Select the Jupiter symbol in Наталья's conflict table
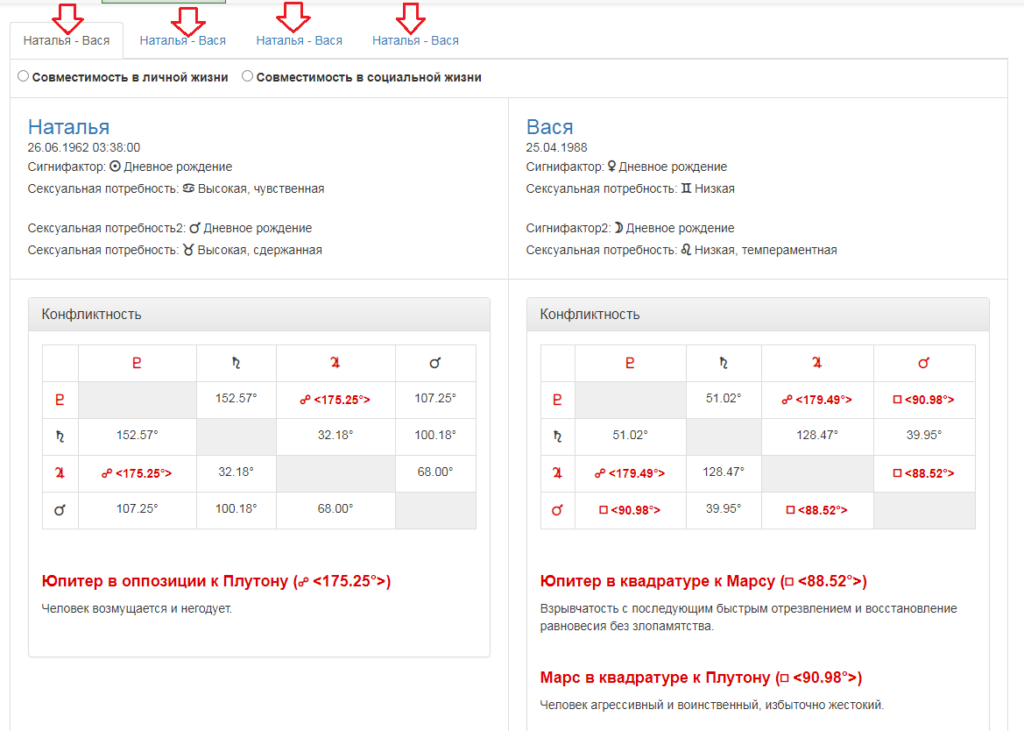Screen dimensions: 1024x731 (x=60, y=473)
